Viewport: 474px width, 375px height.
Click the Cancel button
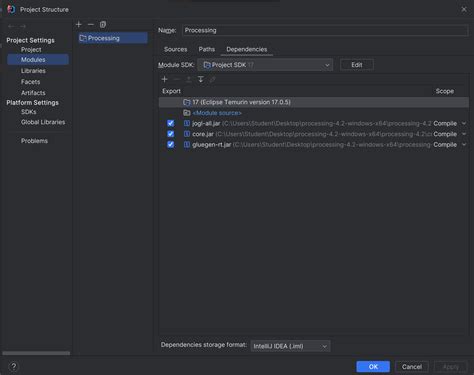point(412,367)
